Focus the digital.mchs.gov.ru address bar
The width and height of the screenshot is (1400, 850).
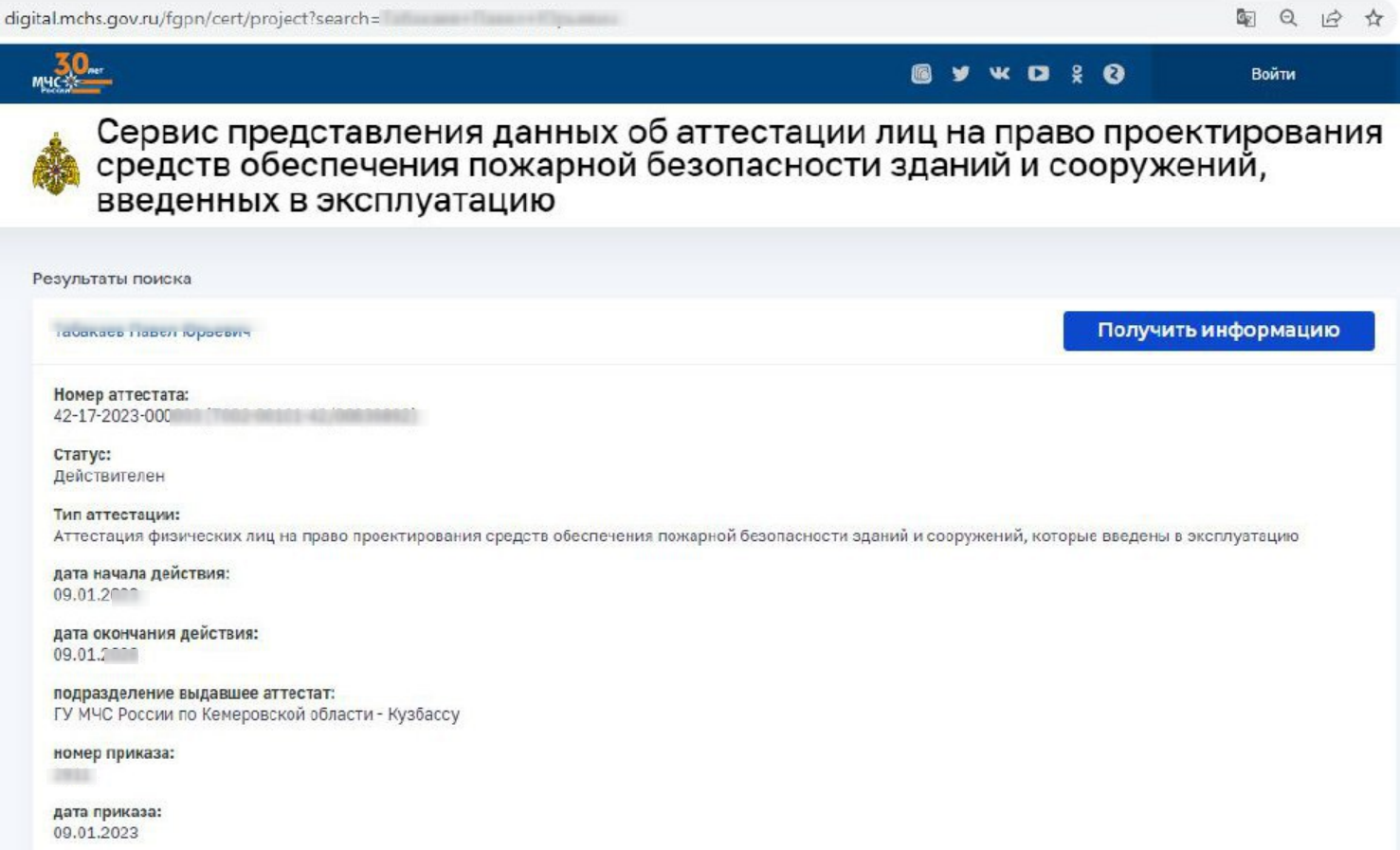tap(607, 18)
